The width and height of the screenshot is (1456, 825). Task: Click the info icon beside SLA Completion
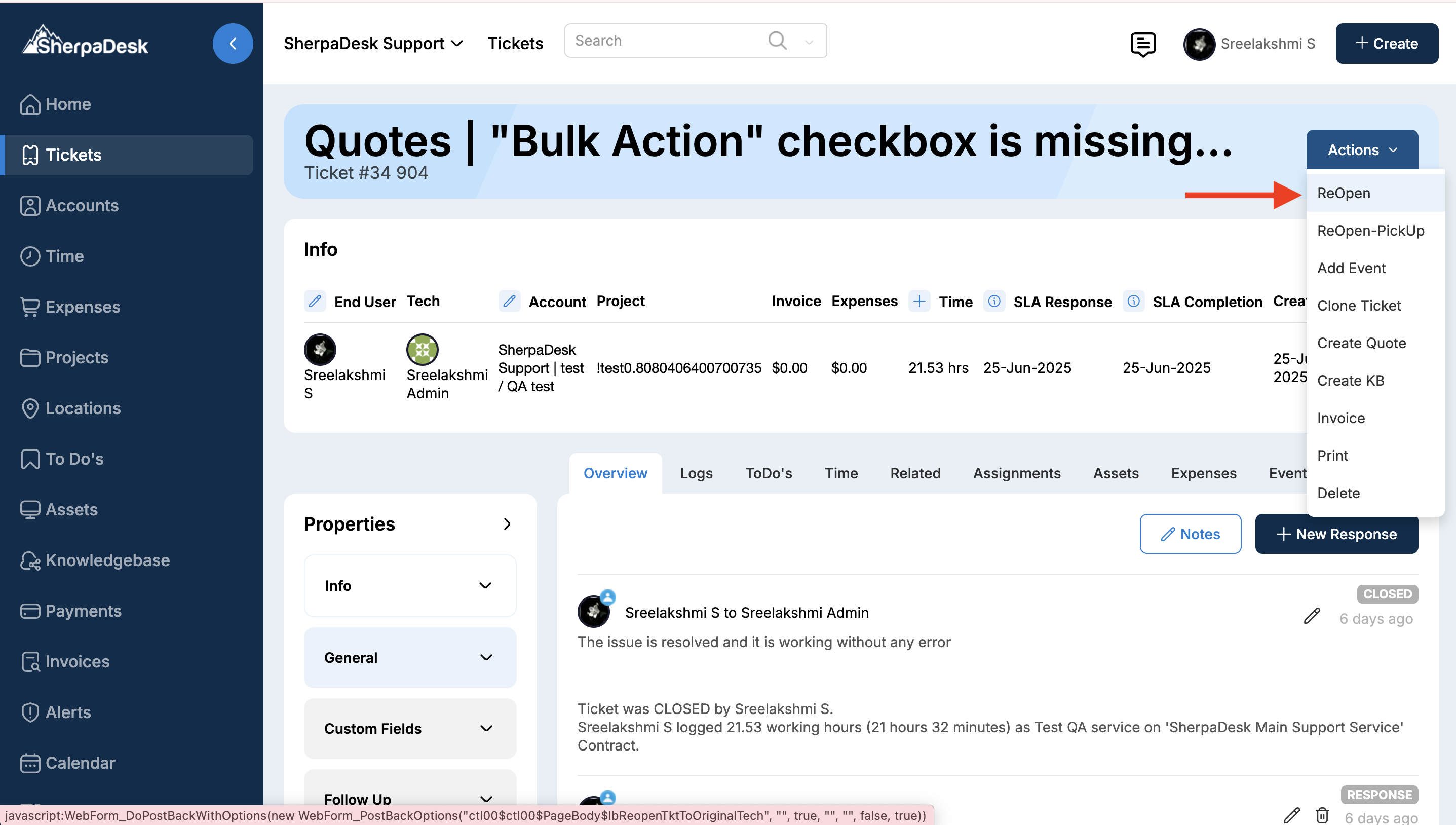click(1133, 301)
